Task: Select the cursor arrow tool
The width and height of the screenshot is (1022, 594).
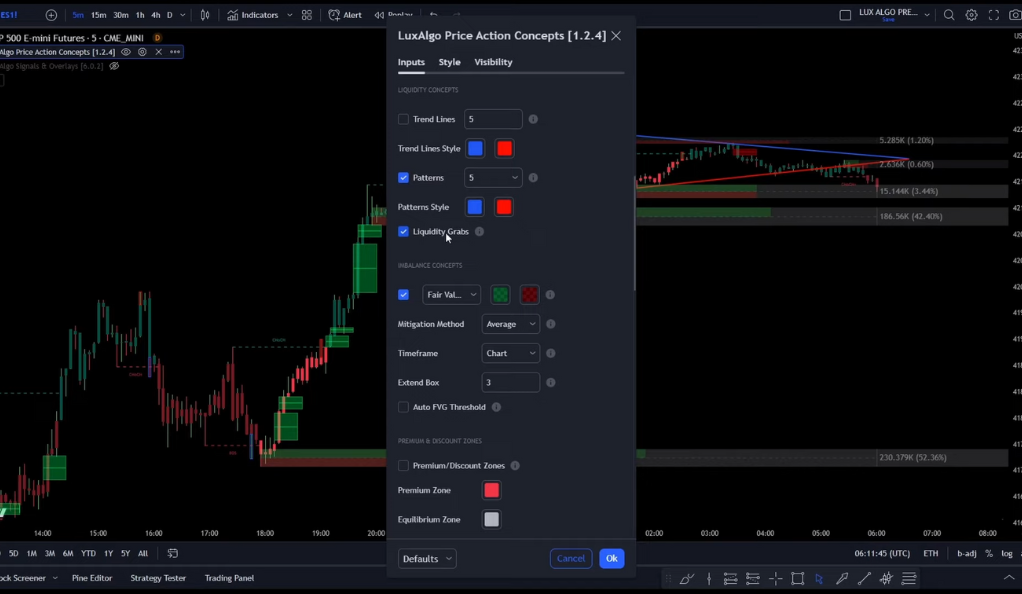Action: pyautogui.click(x=819, y=578)
